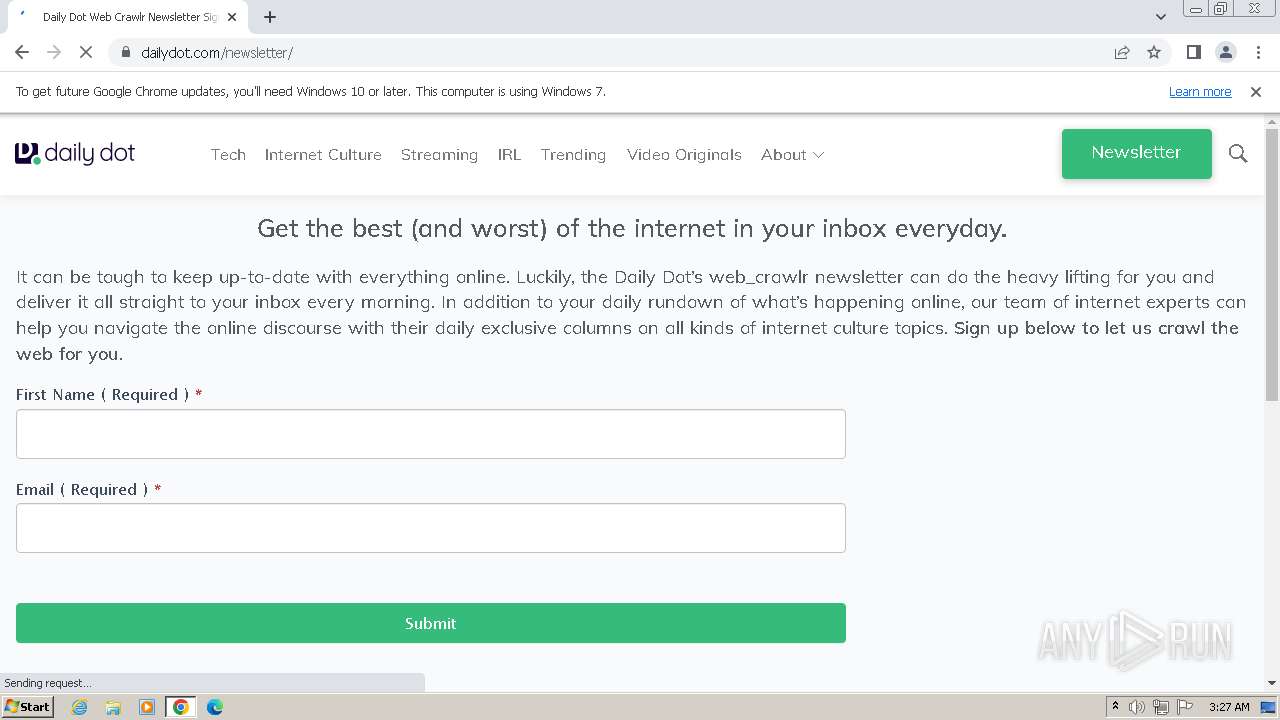Go back with the browser back arrow
Image resolution: width=1280 pixels, height=720 pixels.
tap(22, 53)
